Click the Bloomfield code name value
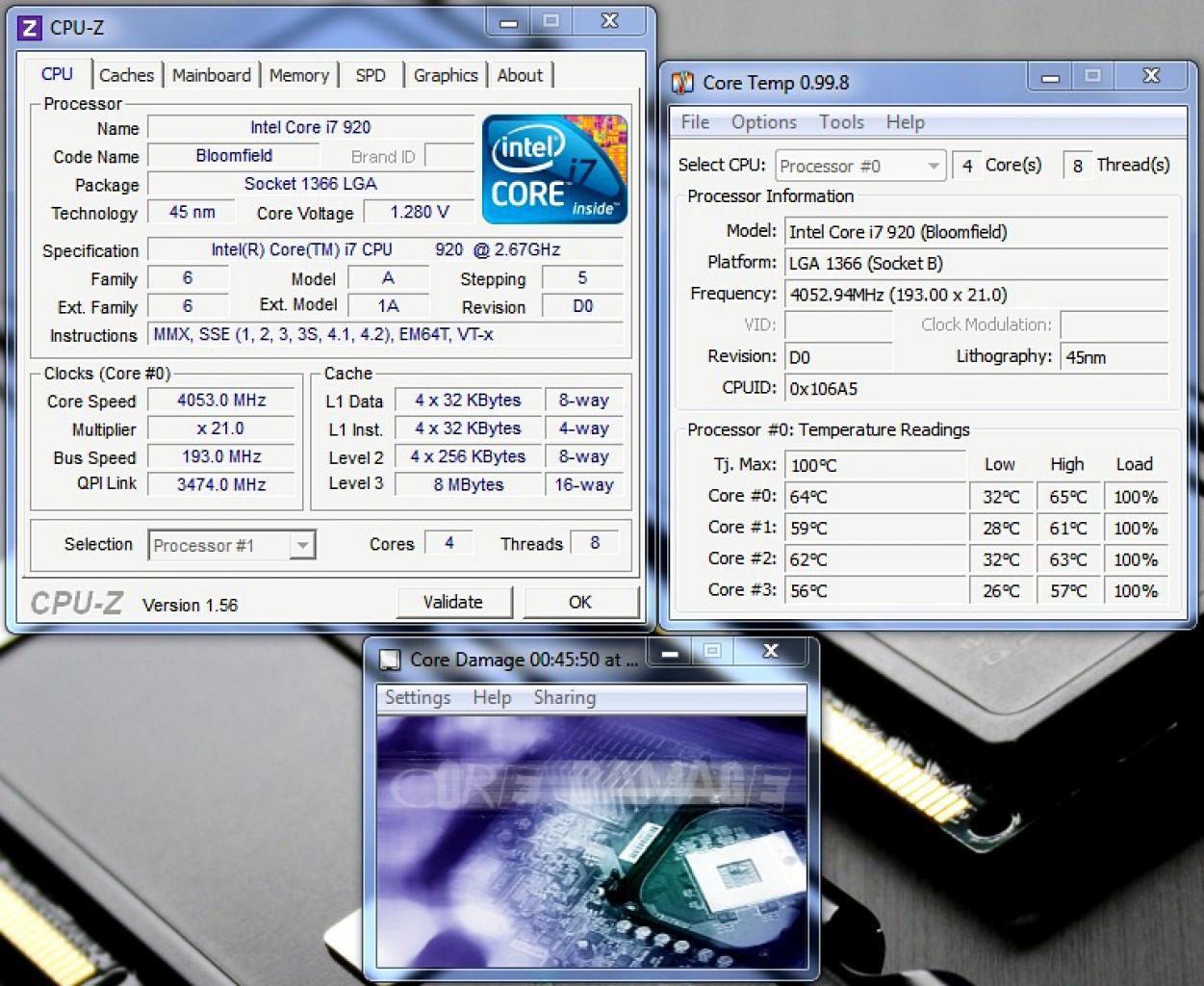 [234, 156]
